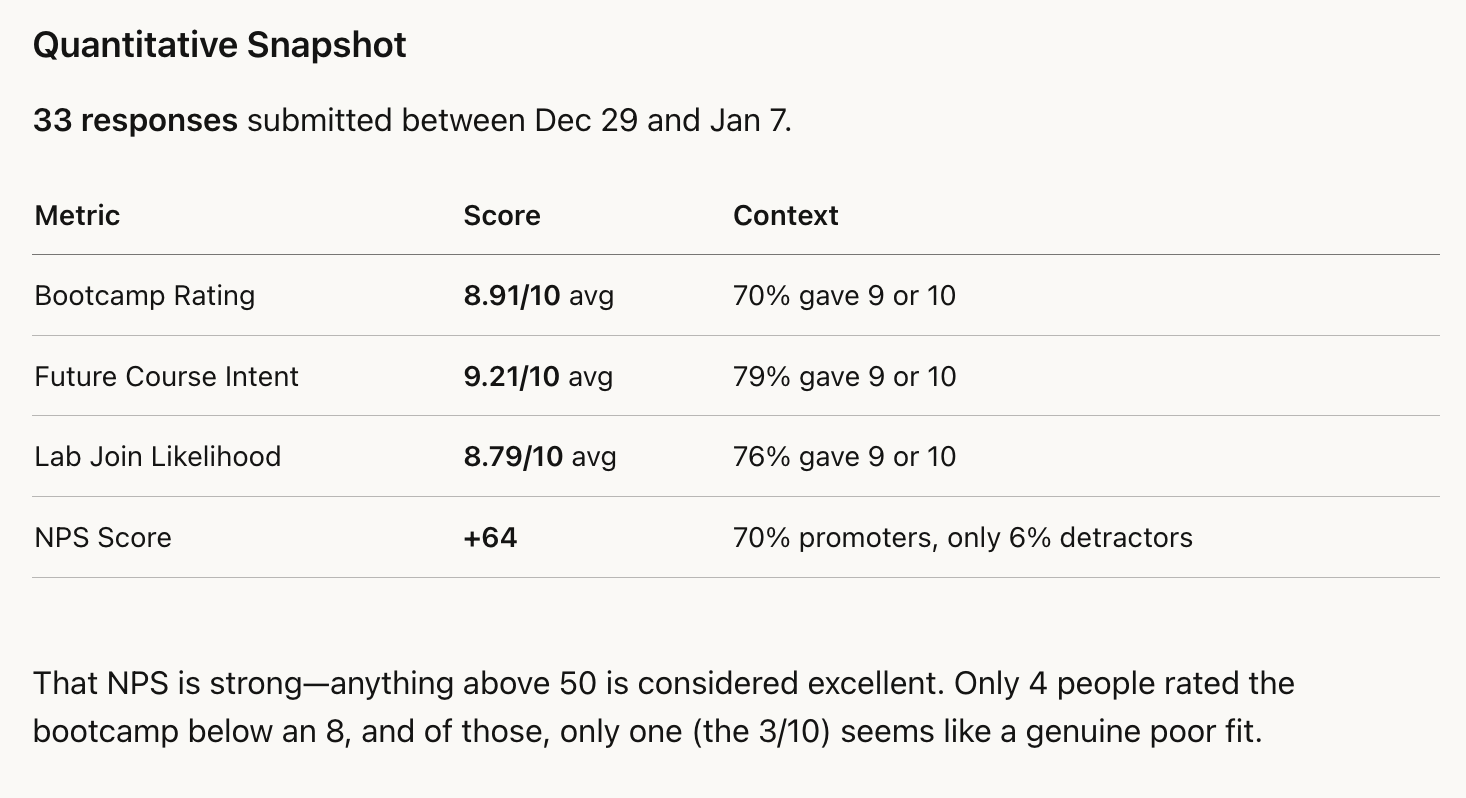The height and width of the screenshot is (798, 1466).
Task: Click the 8.91/10 avg score
Action: [538, 296]
